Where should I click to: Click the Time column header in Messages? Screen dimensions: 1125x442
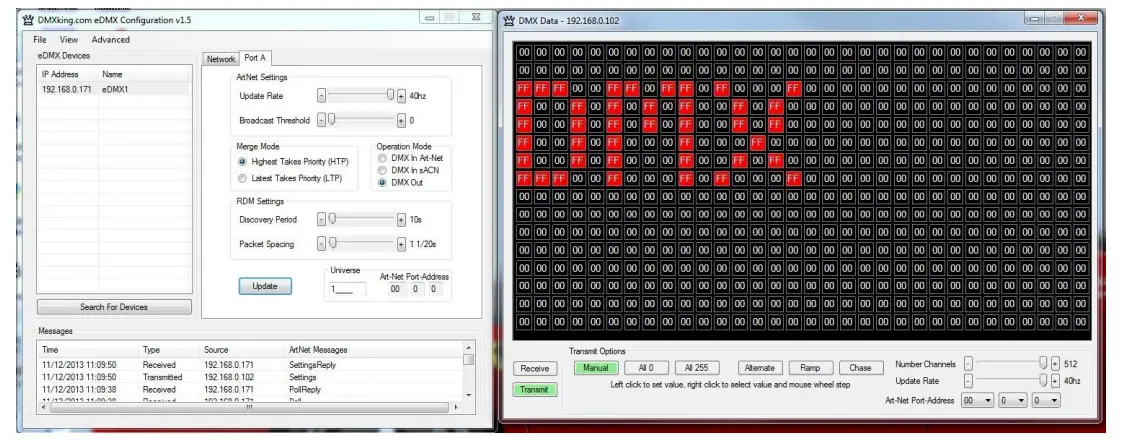pos(89,349)
